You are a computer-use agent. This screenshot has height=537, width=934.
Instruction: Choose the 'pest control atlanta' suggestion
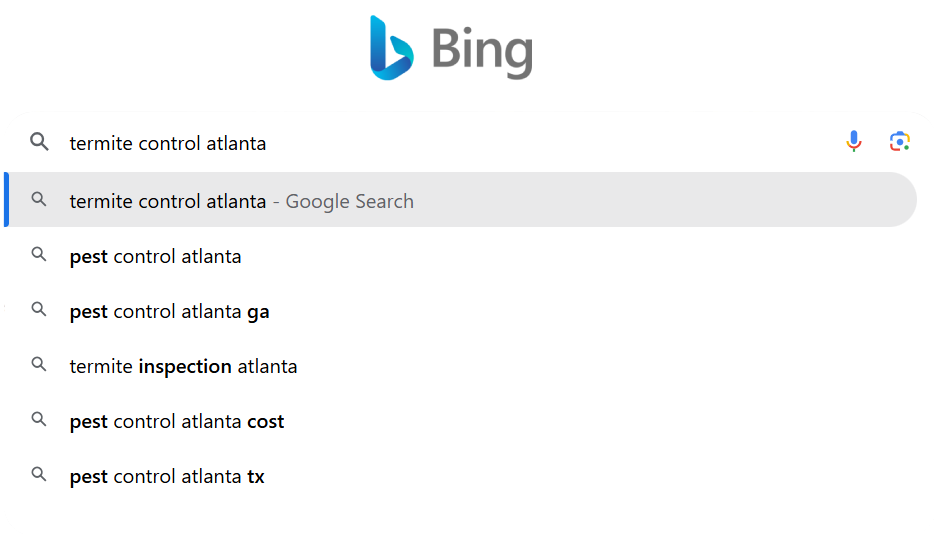pos(155,256)
